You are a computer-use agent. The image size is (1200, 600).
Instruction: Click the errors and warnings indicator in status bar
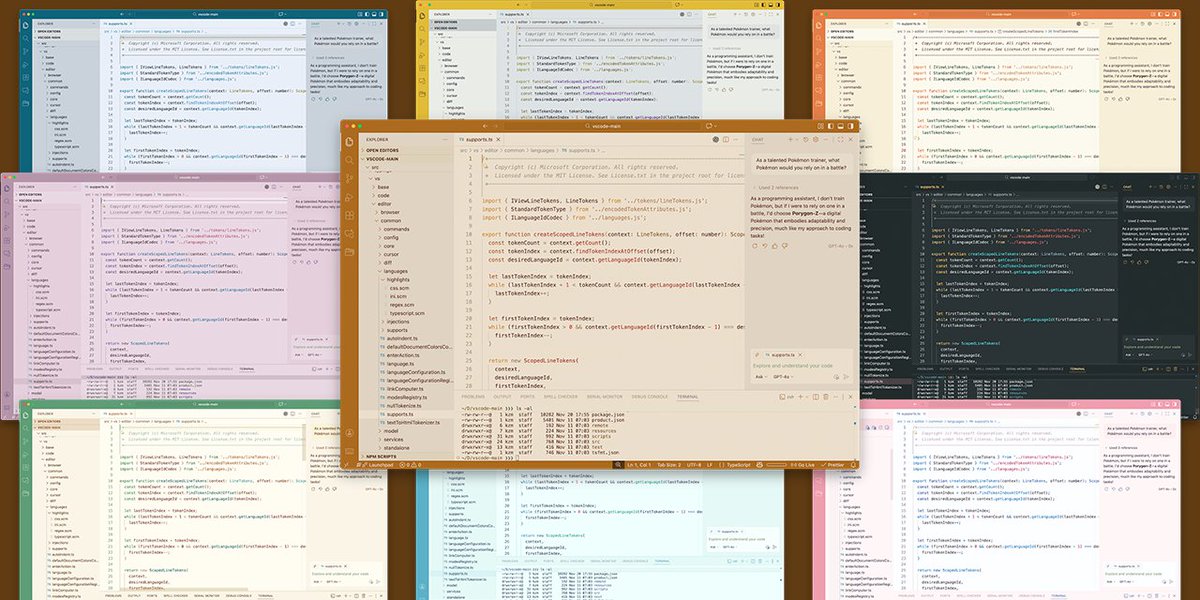(x=411, y=465)
